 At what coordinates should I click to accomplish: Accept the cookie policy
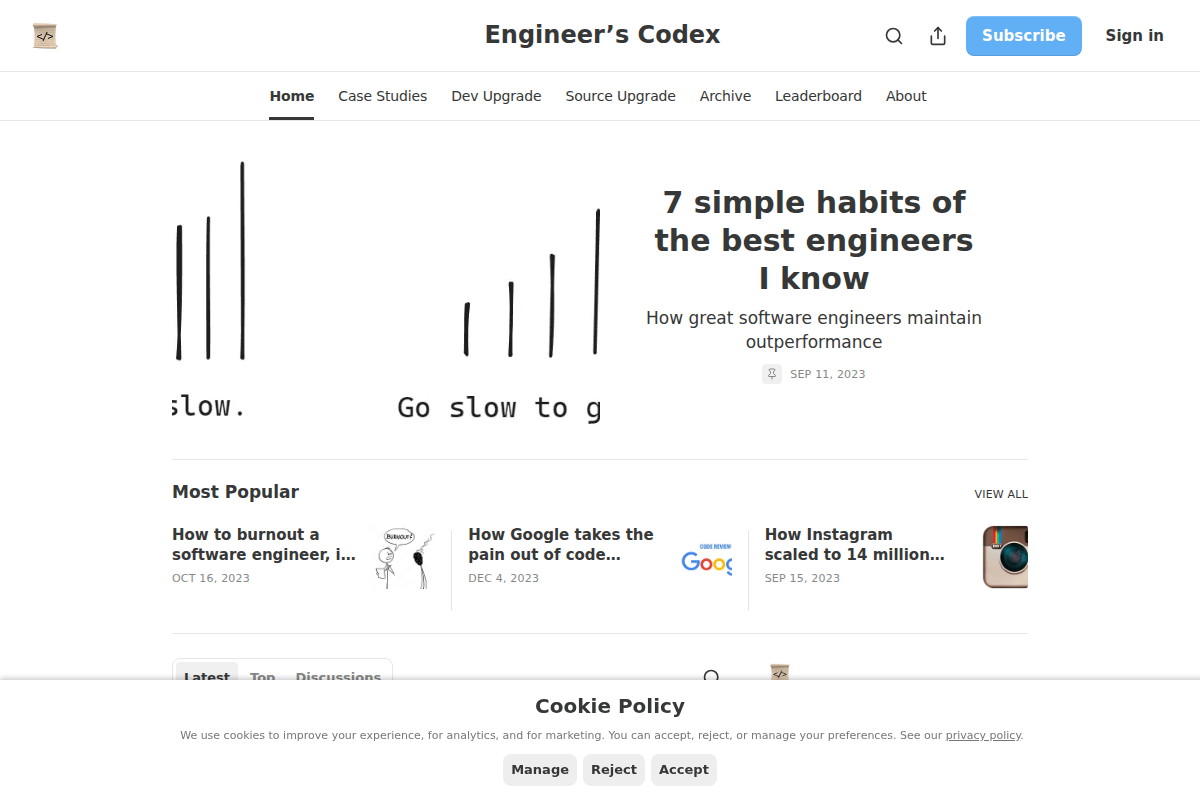(684, 769)
